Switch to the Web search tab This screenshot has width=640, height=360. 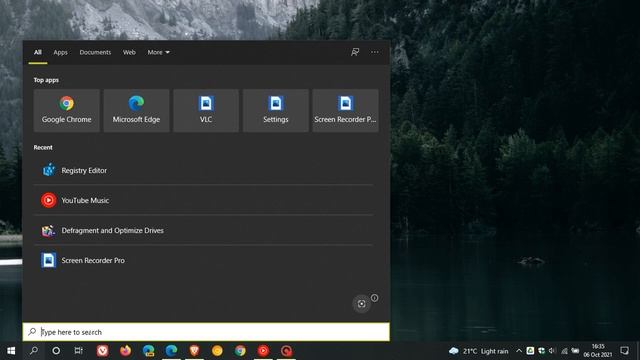[x=129, y=52]
